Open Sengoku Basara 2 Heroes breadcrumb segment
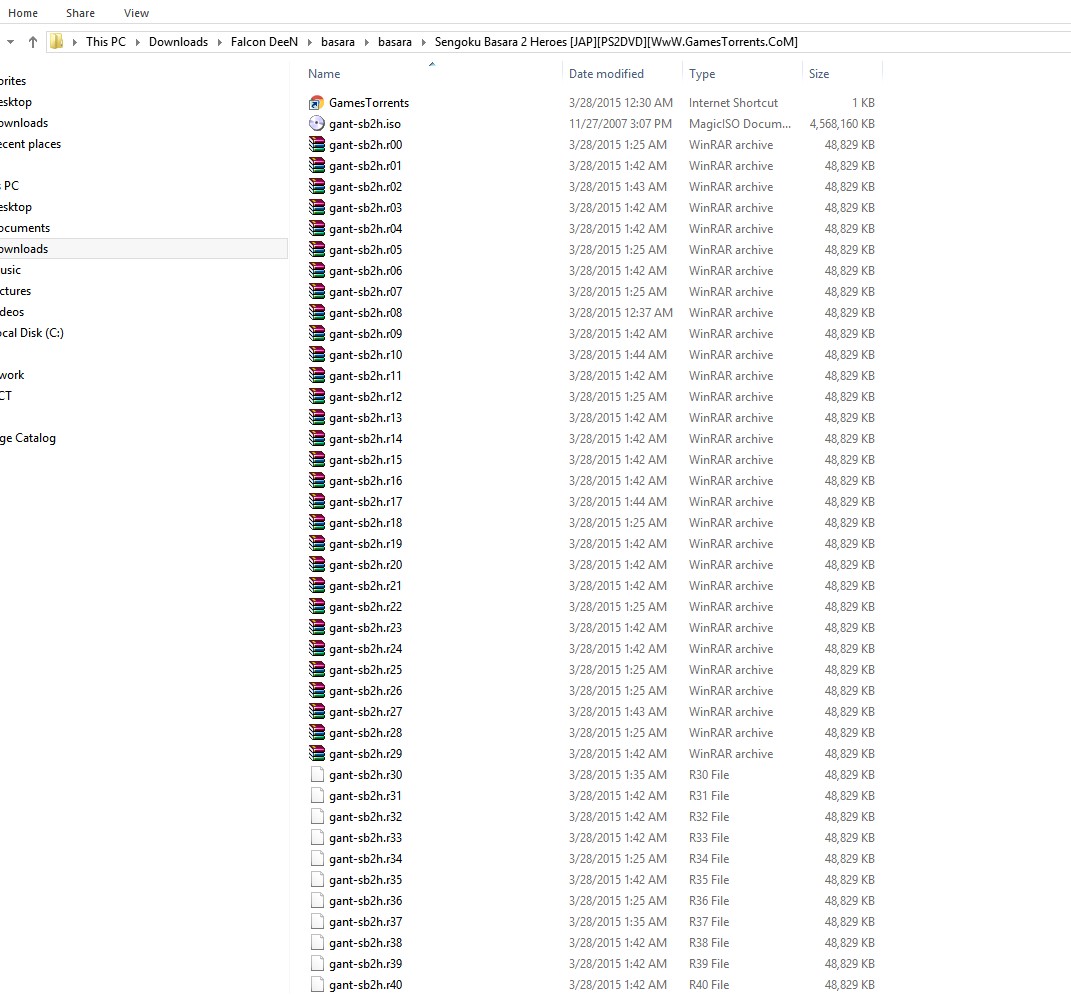This screenshot has width=1071, height=996. click(x=616, y=42)
